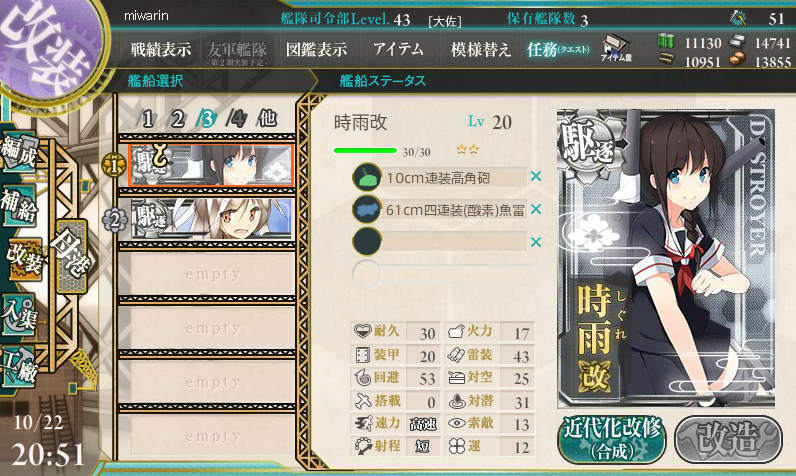
Task: Clear the empty third equipment slot X
Action: 536,242
